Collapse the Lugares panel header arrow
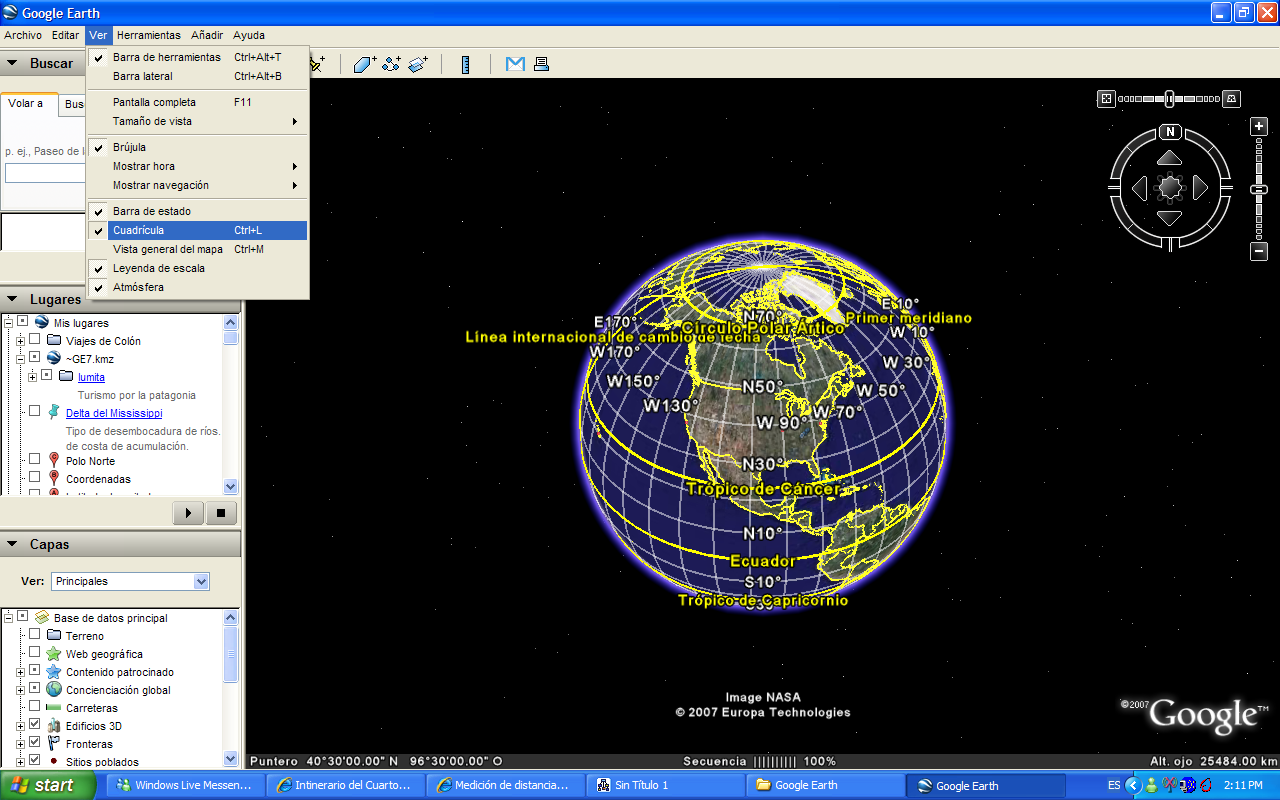1280x800 pixels. [x=13, y=299]
